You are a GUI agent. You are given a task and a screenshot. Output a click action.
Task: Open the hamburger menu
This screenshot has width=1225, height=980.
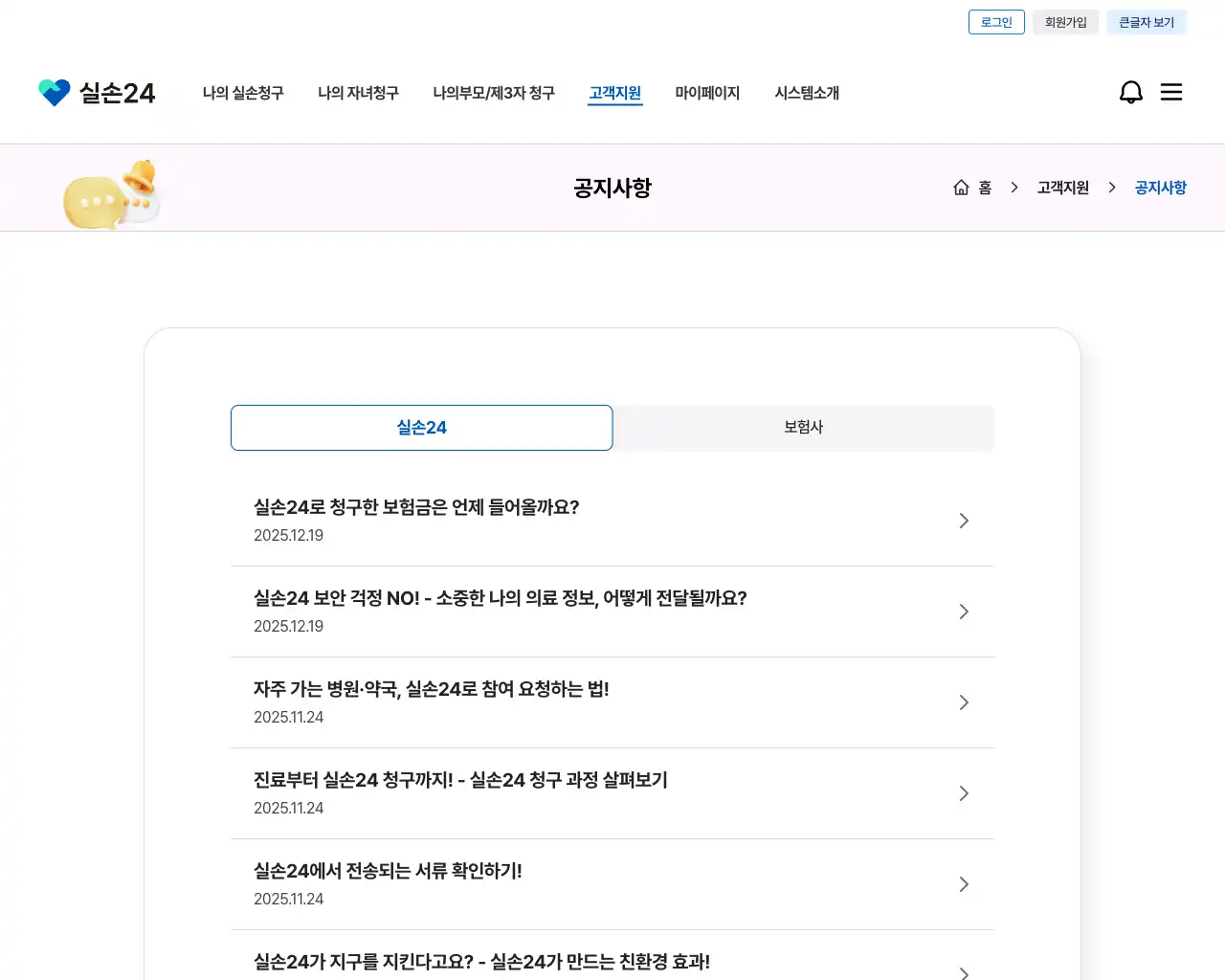(x=1170, y=92)
